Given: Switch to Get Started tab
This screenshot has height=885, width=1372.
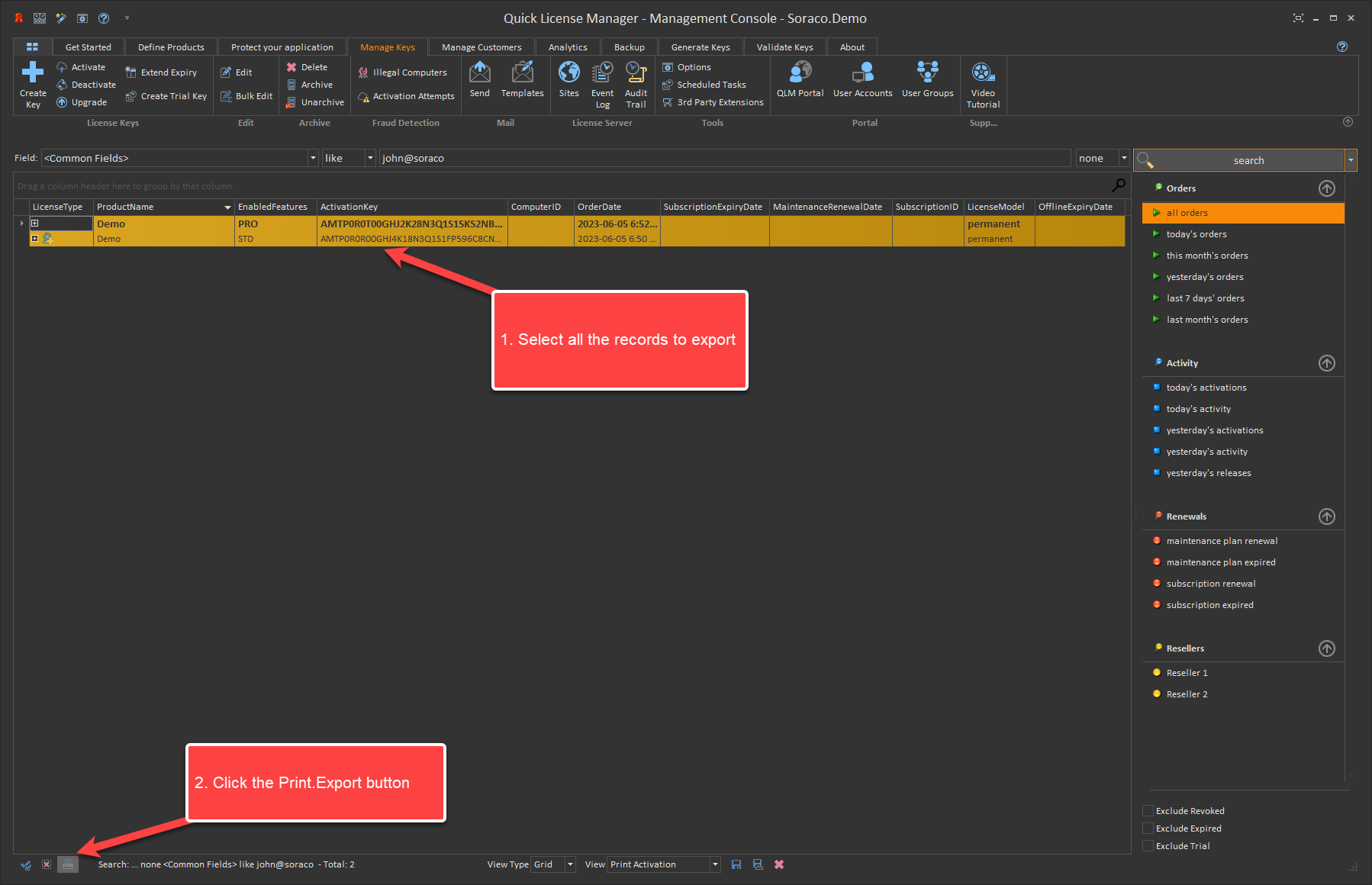Looking at the screenshot, I should click(89, 47).
